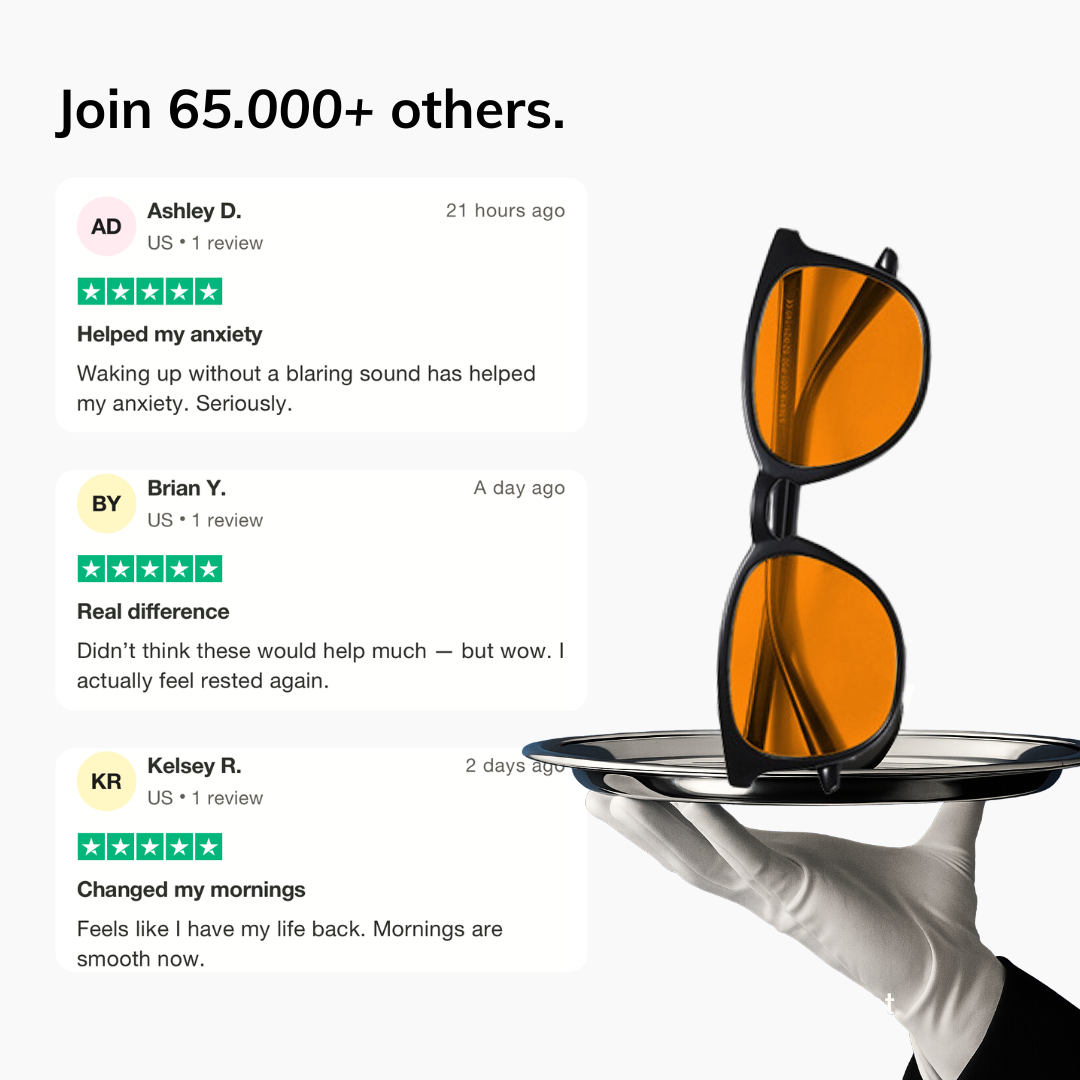The width and height of the screenshot is (1080, 1080).
Task: Select the "Changed my mornings" review title
Action: (191, 890)
